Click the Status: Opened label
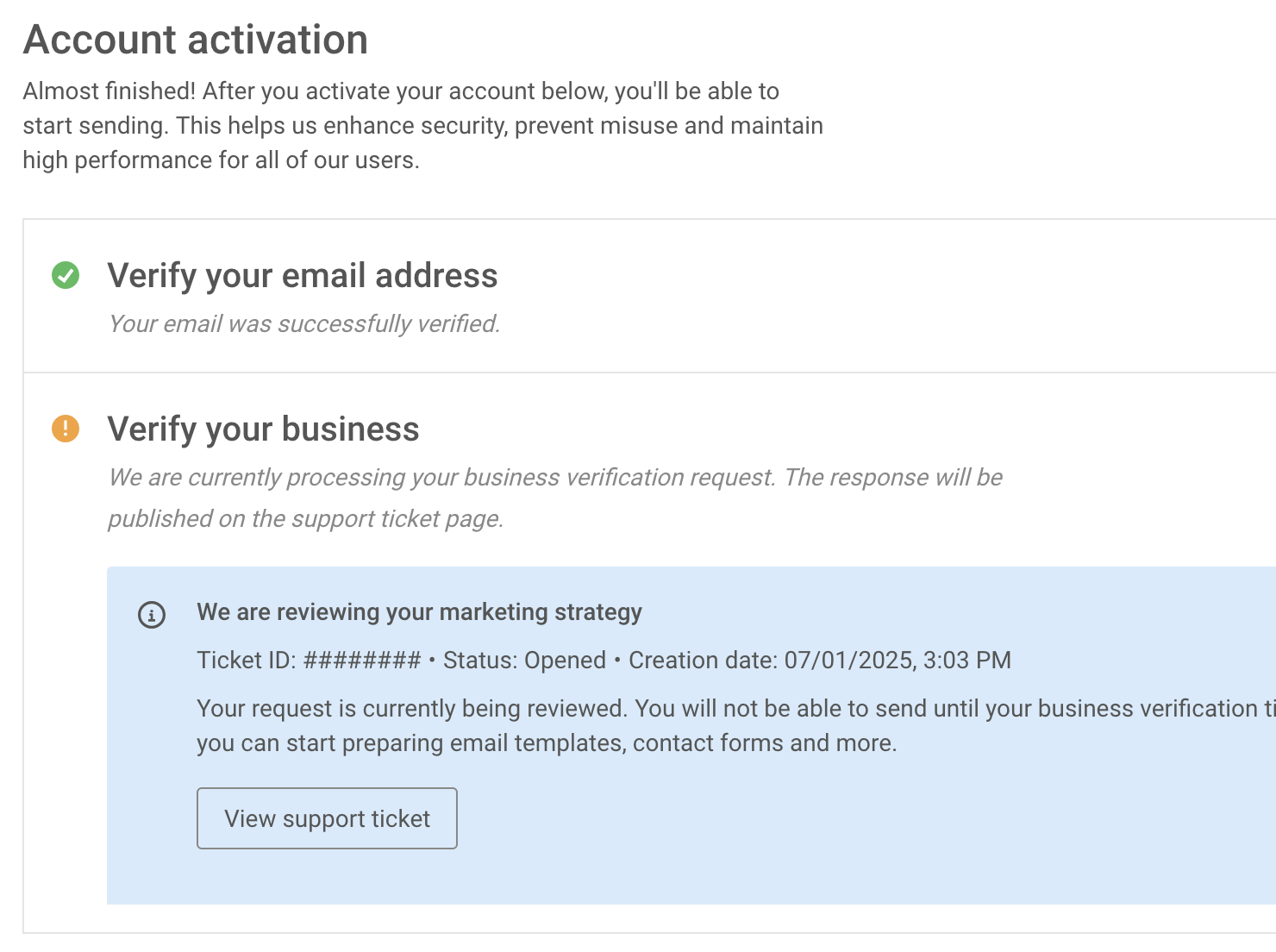 coord(524,661)
